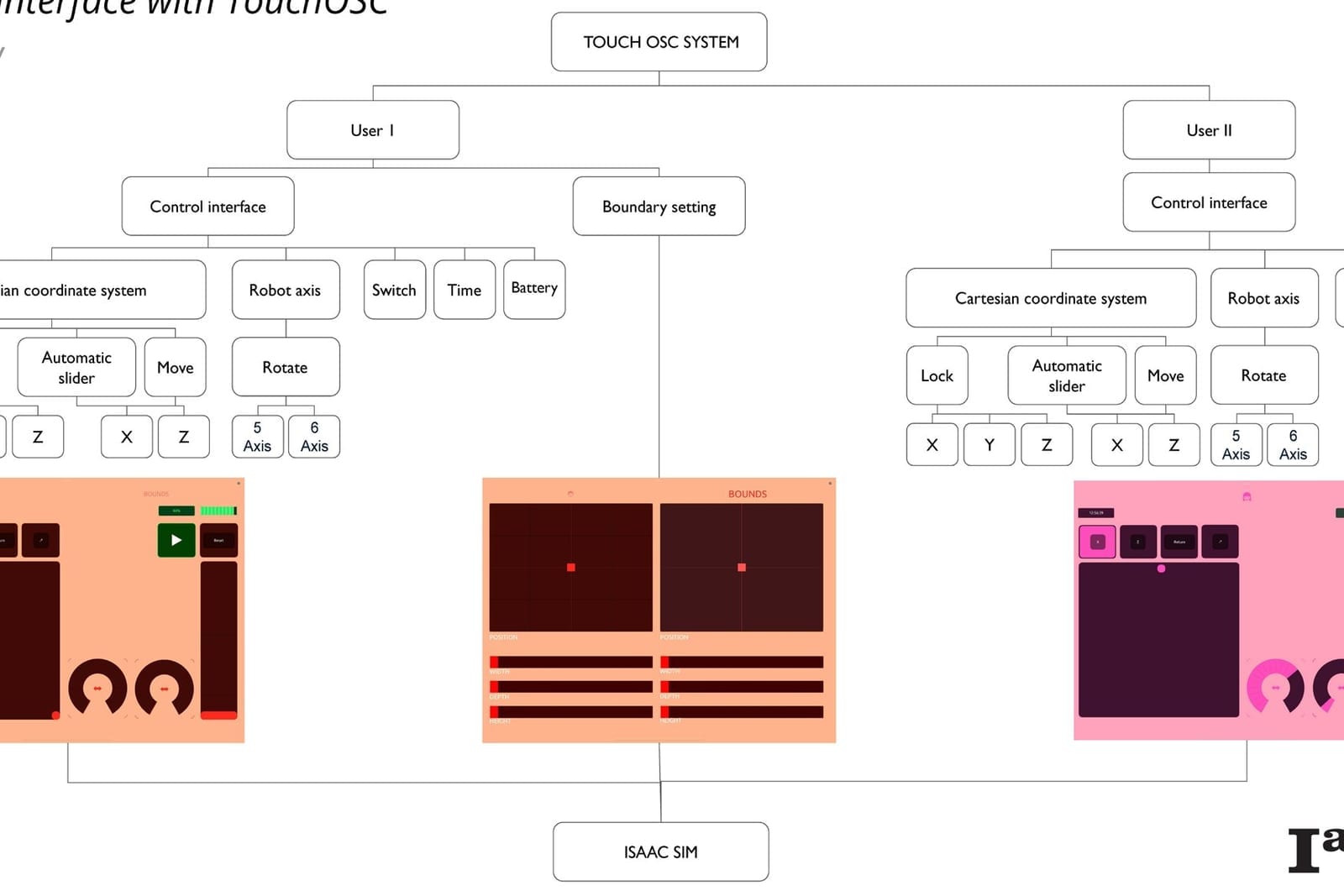
Task: Click the red marker in left Bounds position pad
Action: [x=571, y=568]
